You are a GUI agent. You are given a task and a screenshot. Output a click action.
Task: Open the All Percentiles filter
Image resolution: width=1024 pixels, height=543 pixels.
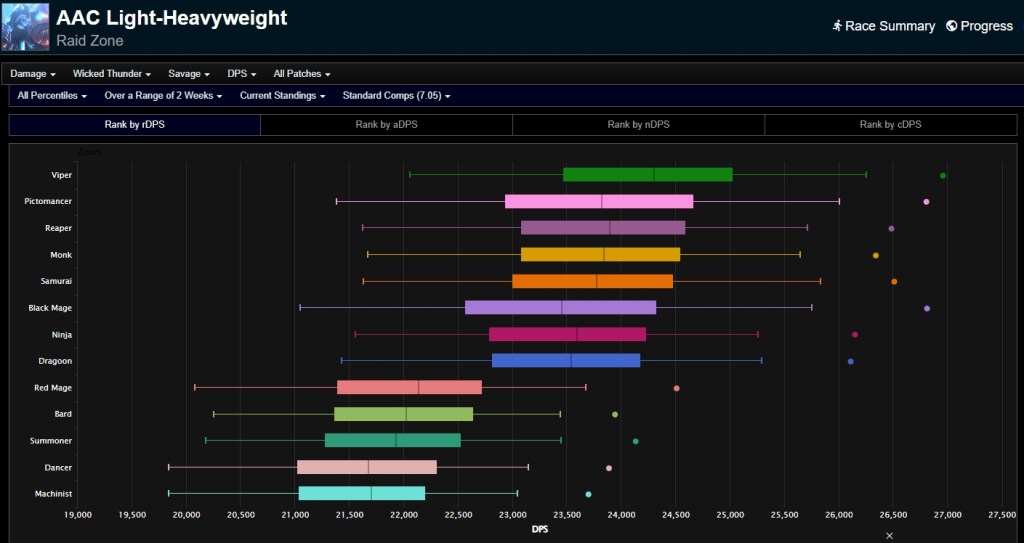coord(52,96)
